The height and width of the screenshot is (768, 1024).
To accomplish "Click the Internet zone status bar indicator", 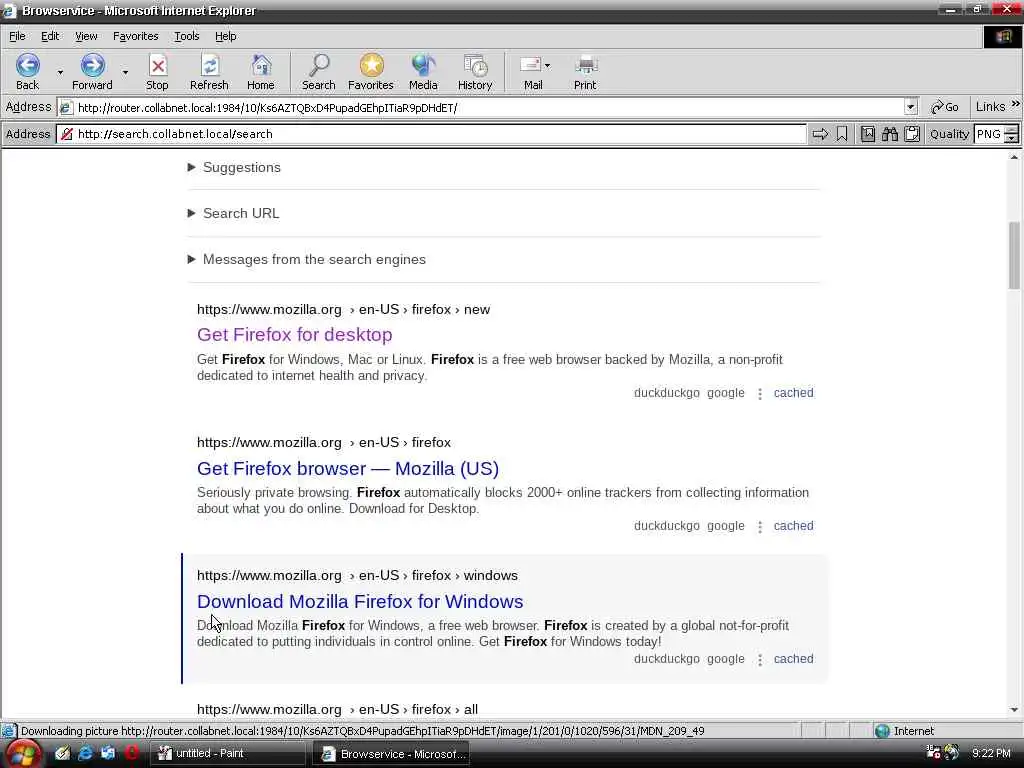I will point(905,731).
